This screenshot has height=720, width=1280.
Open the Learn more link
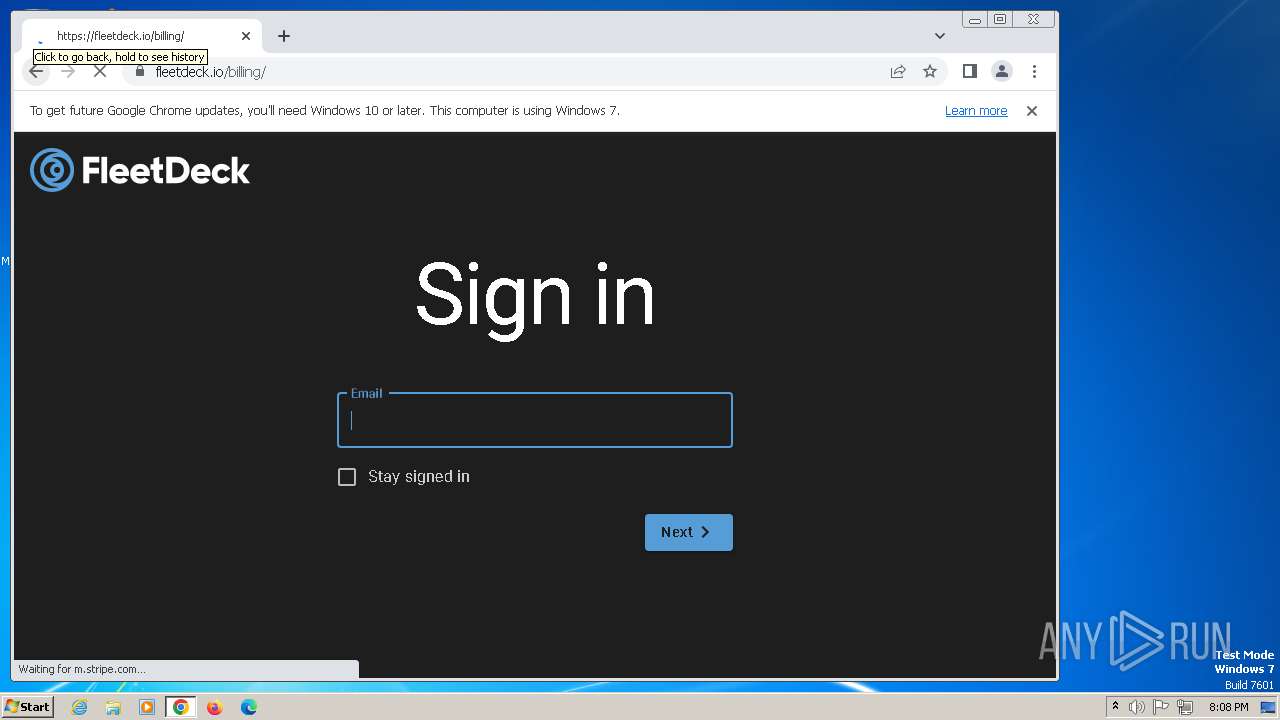[976, 111]
